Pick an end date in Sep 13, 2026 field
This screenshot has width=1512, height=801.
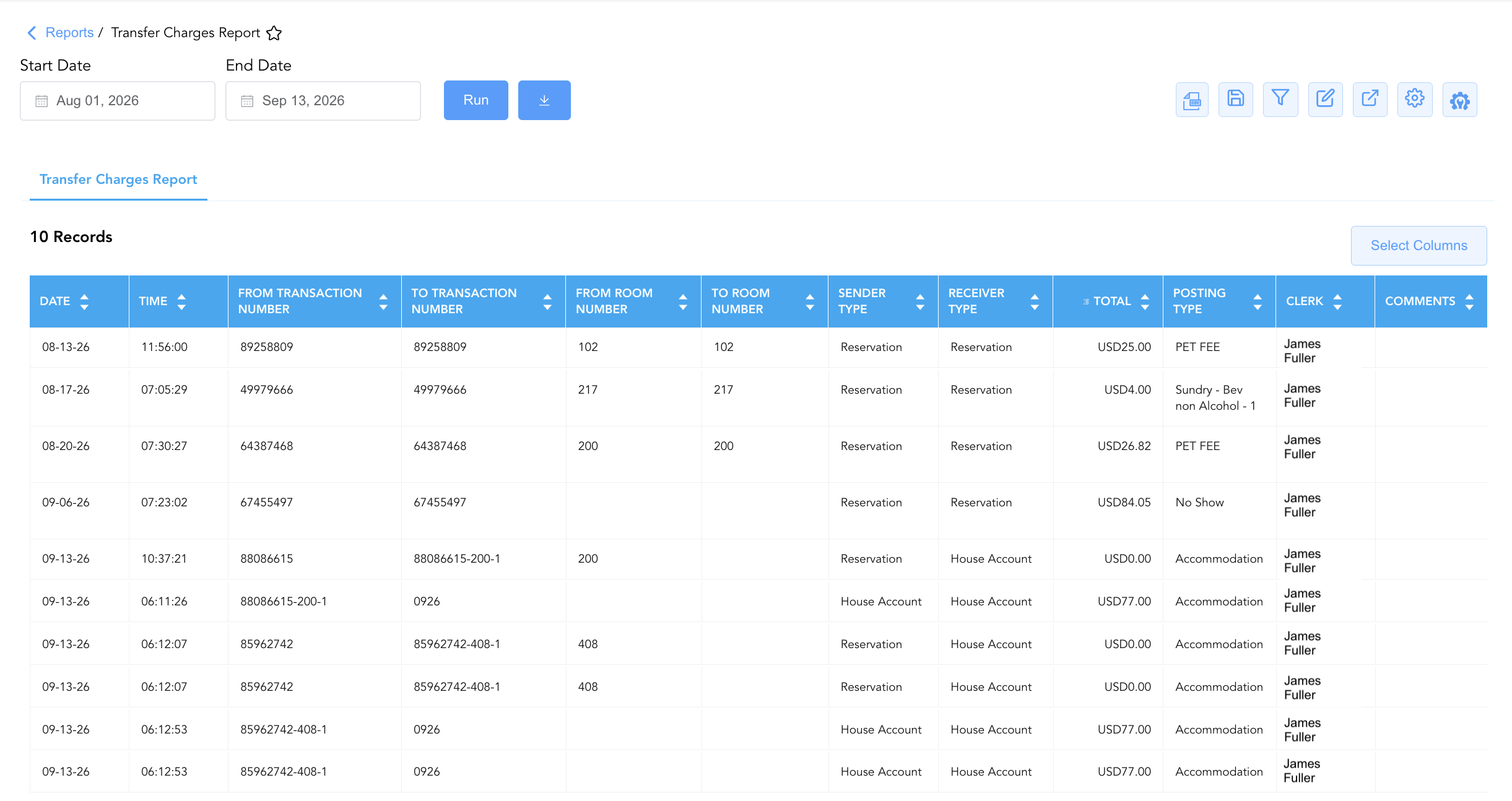(x=323, y=101)
